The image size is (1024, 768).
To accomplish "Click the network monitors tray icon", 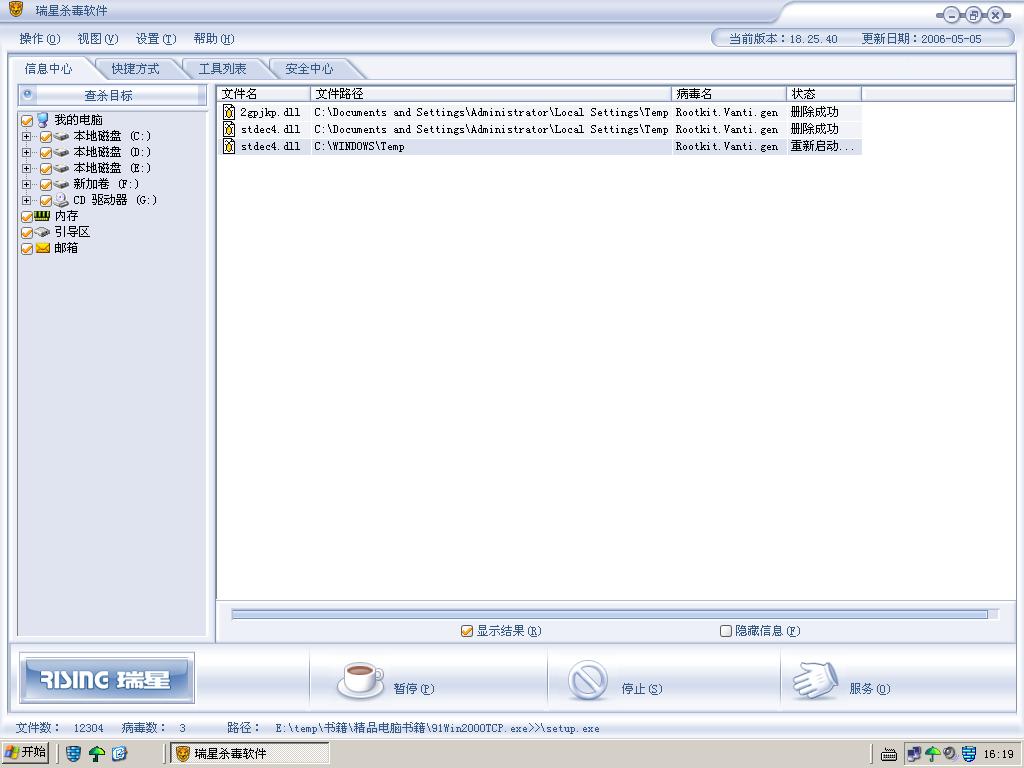I will click(x=914, y=754).
